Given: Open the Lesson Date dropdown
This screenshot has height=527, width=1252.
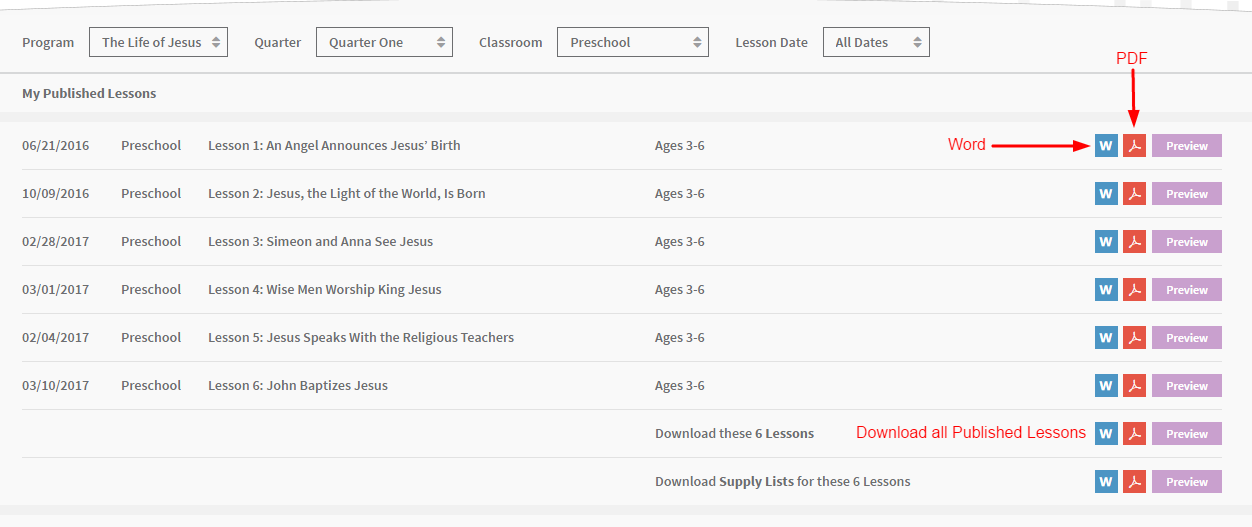Looking at the screenshot, I should [875, 42].
